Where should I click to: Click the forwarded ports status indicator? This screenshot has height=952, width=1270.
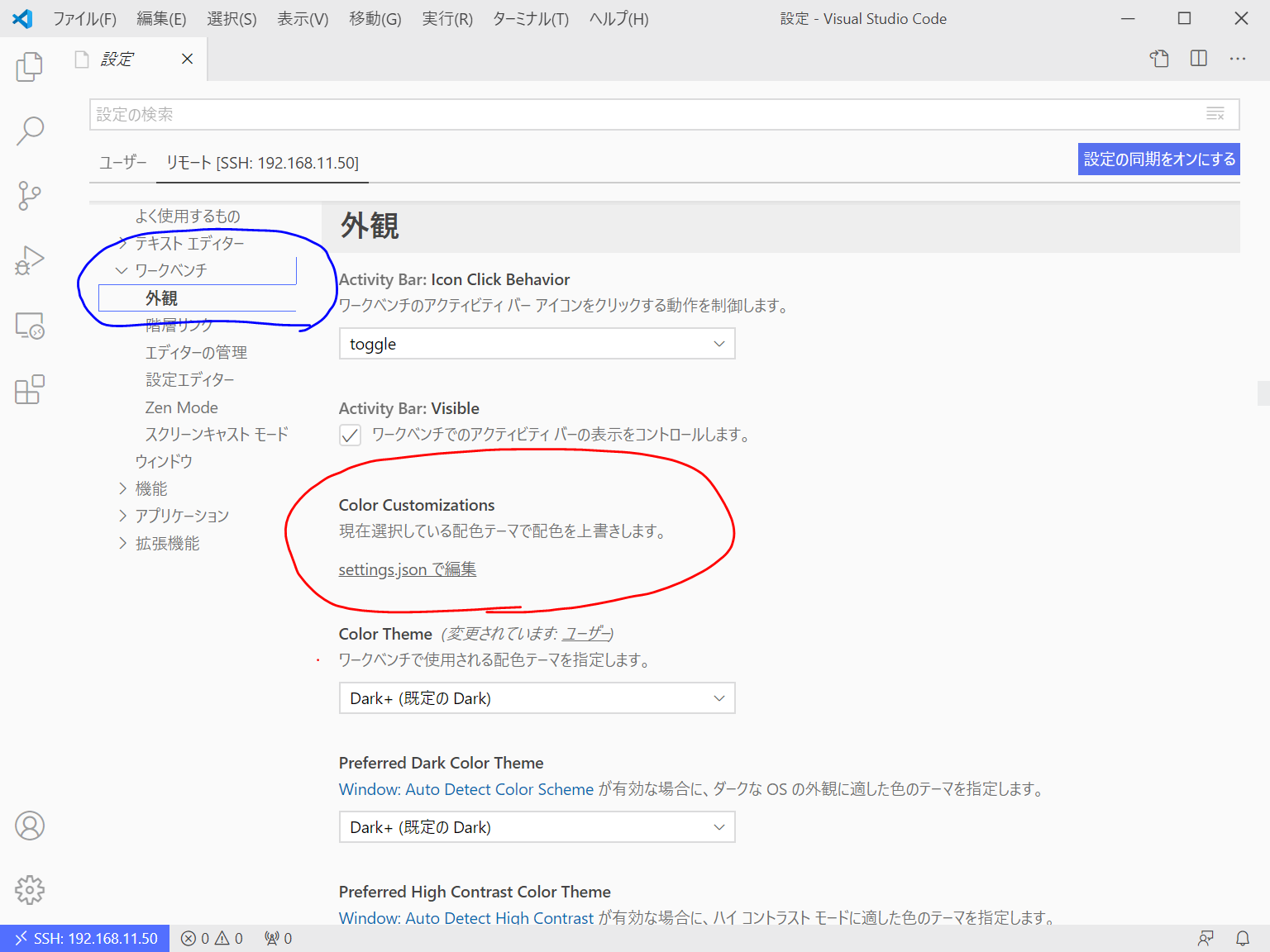point(278,938)
